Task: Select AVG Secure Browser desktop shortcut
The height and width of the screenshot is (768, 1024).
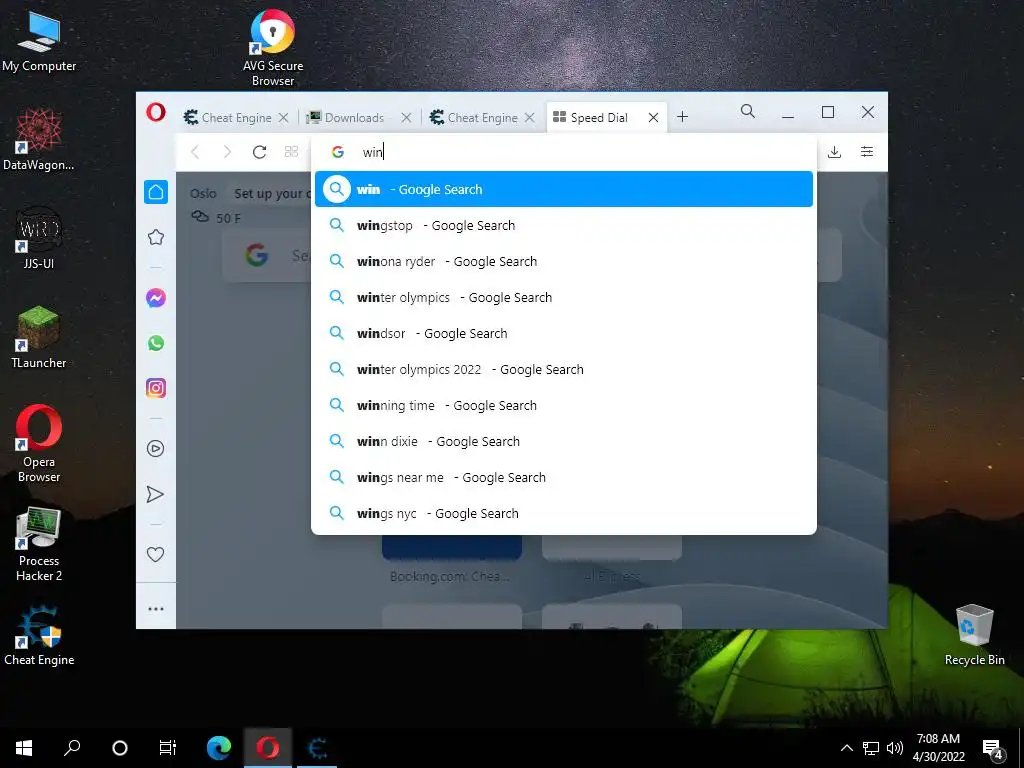Action: tap(272, 47)
